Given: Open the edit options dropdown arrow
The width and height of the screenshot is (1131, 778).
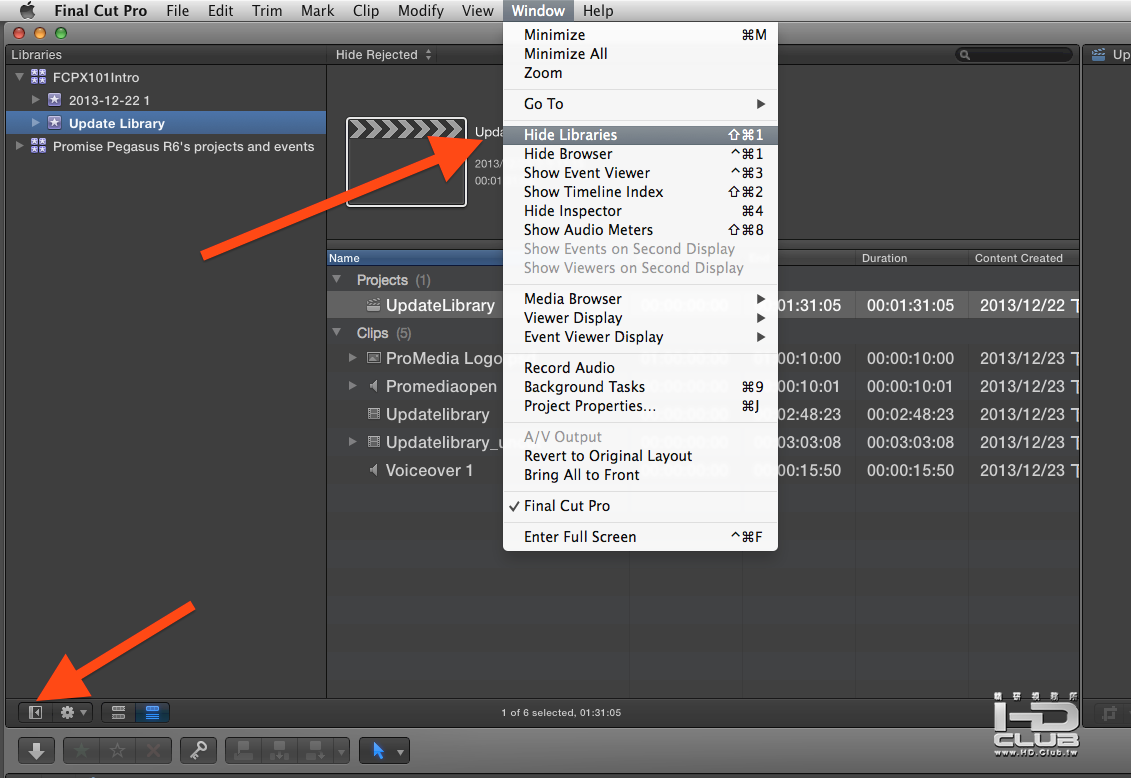Looking at the screenshot, I should pos(341,751).
